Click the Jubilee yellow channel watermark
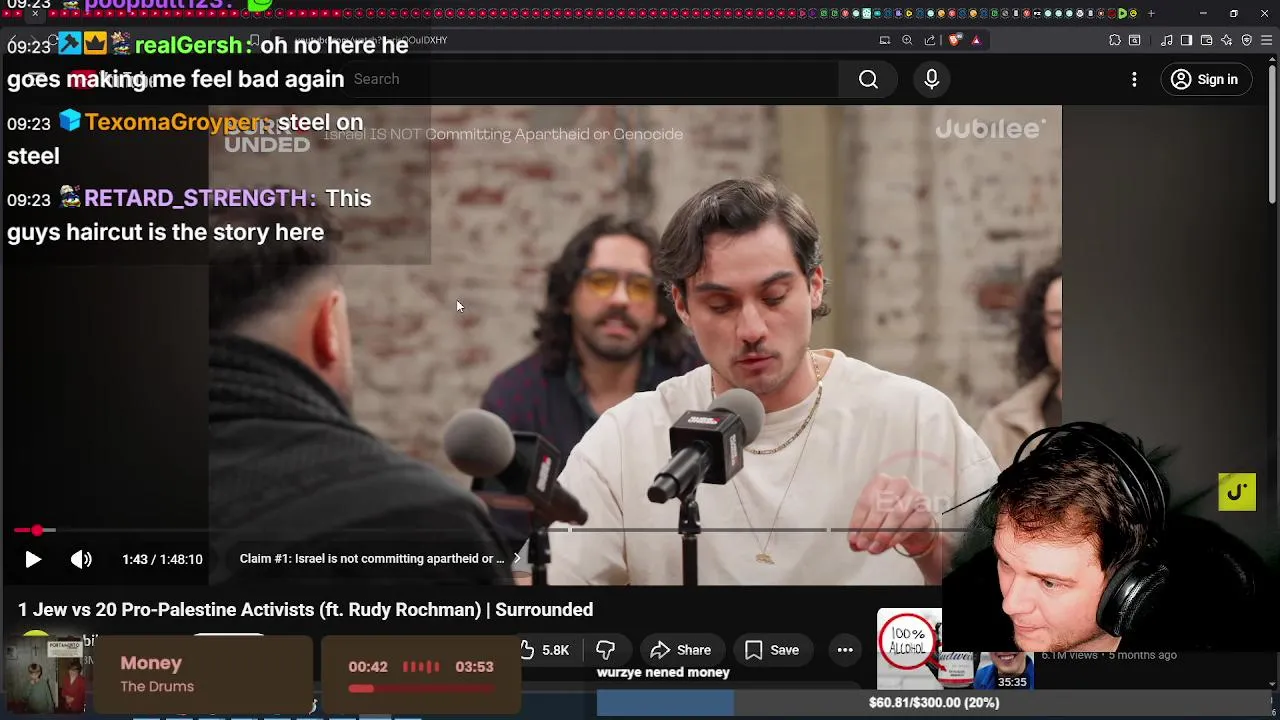Image resolution: width=1280 pixels, height=720 pixels. pos(1237,492)
